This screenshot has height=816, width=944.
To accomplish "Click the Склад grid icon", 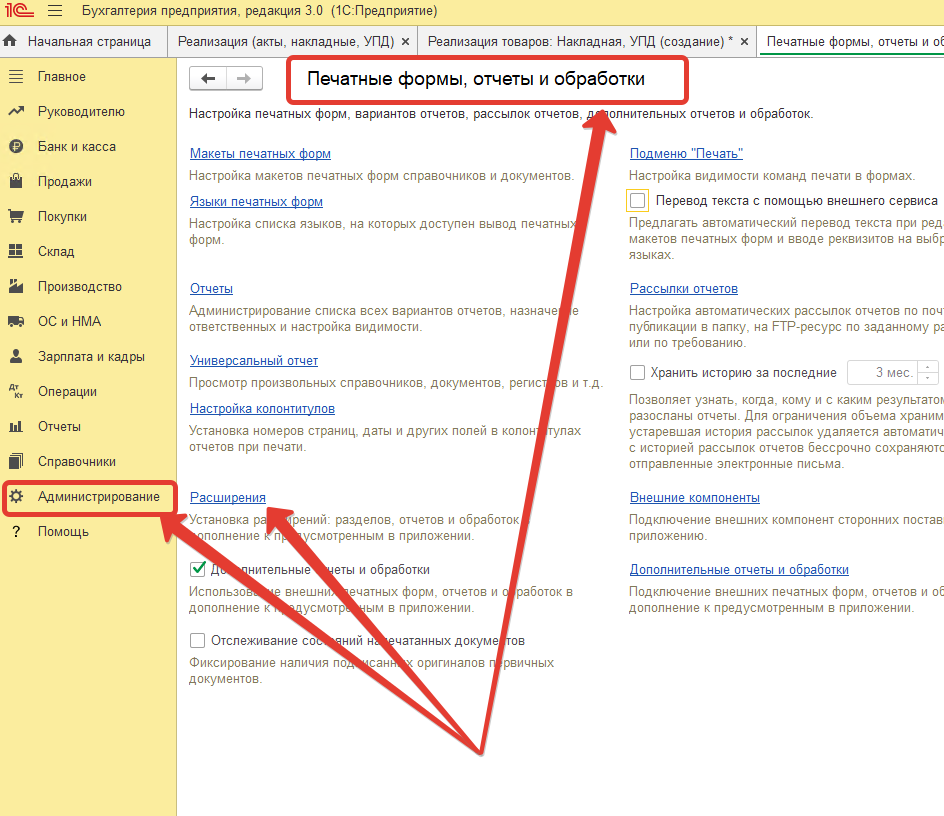I will pos(16,251).
